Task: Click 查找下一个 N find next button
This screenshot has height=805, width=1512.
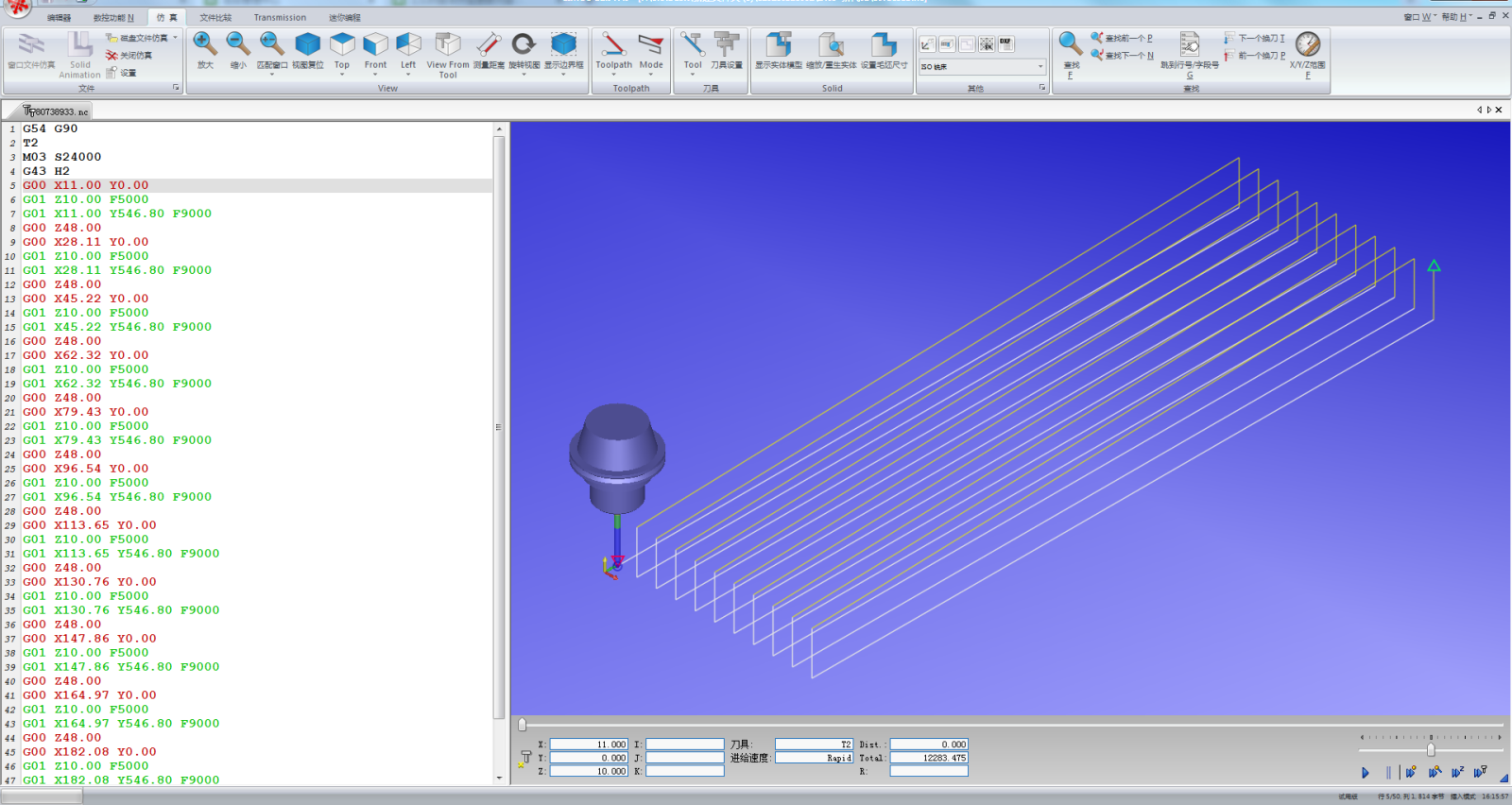Action: pyautogui.click(x=1123, y=56)
